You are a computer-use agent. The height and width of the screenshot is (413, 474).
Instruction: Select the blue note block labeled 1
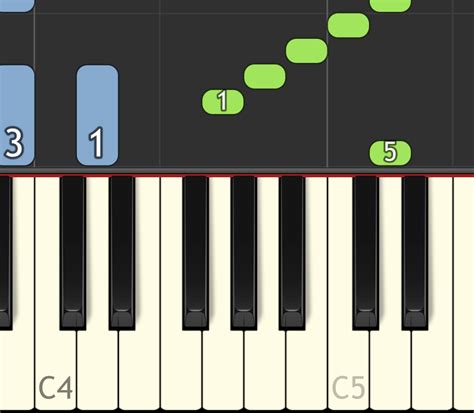tap(97, 115)
